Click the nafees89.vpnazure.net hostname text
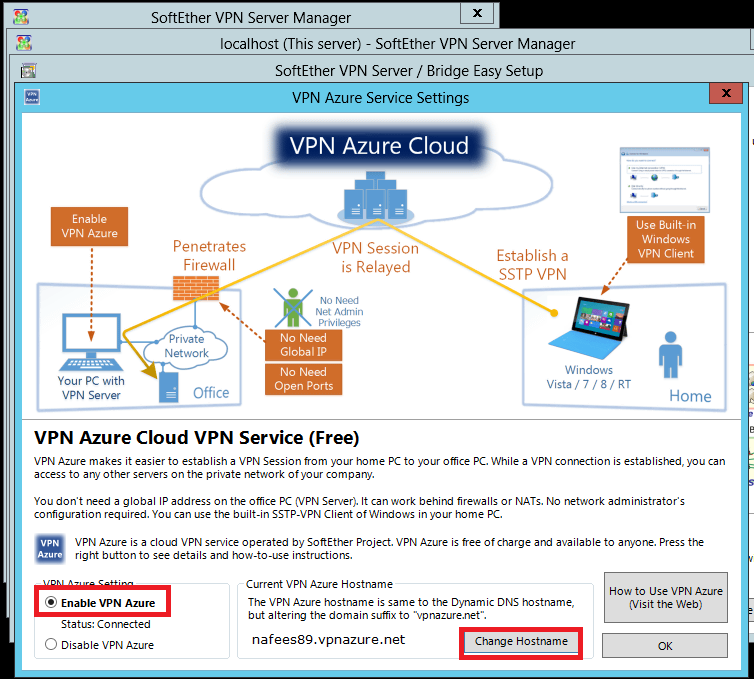Screen dimensions: 754x679 pos(328,640)
